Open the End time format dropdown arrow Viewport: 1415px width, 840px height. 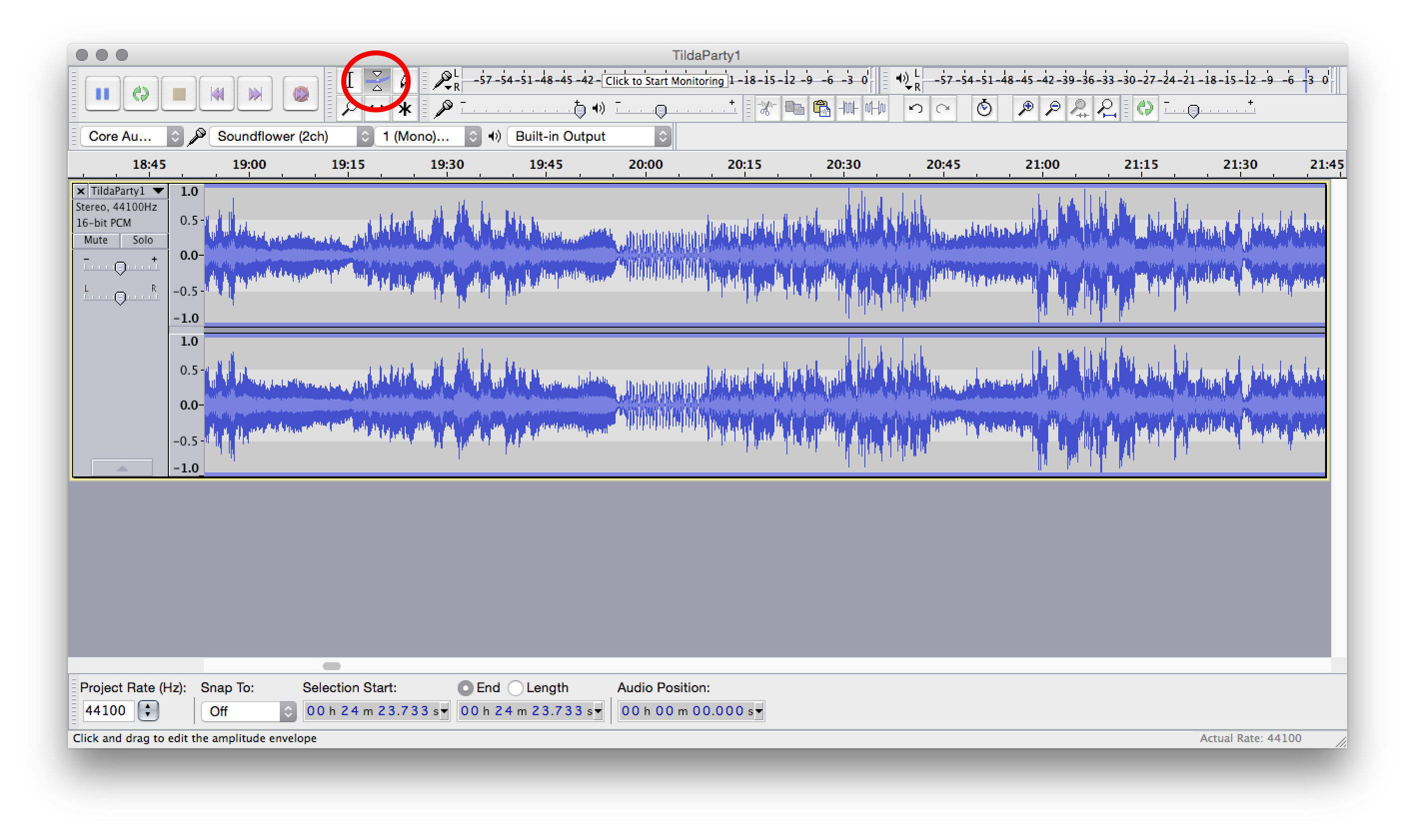click(598, 711)
